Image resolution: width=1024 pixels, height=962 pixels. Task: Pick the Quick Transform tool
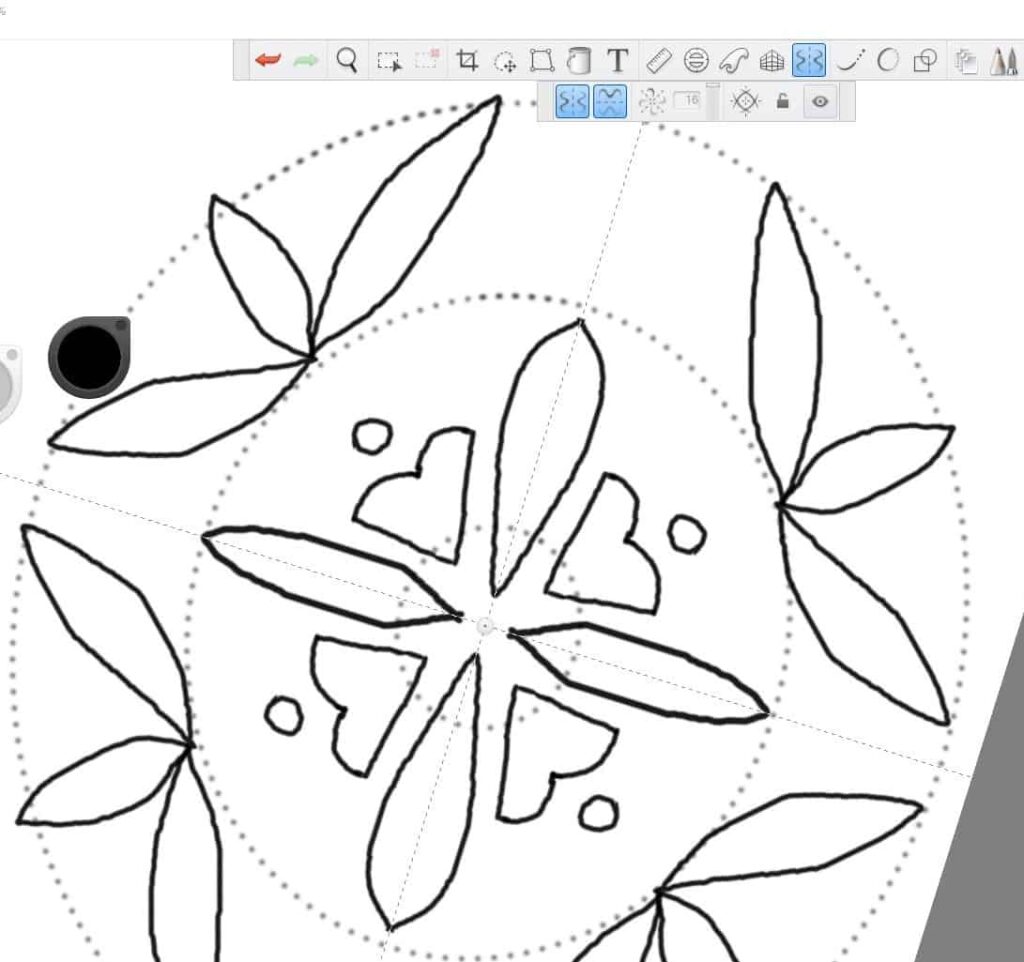(x=505, y=61)
